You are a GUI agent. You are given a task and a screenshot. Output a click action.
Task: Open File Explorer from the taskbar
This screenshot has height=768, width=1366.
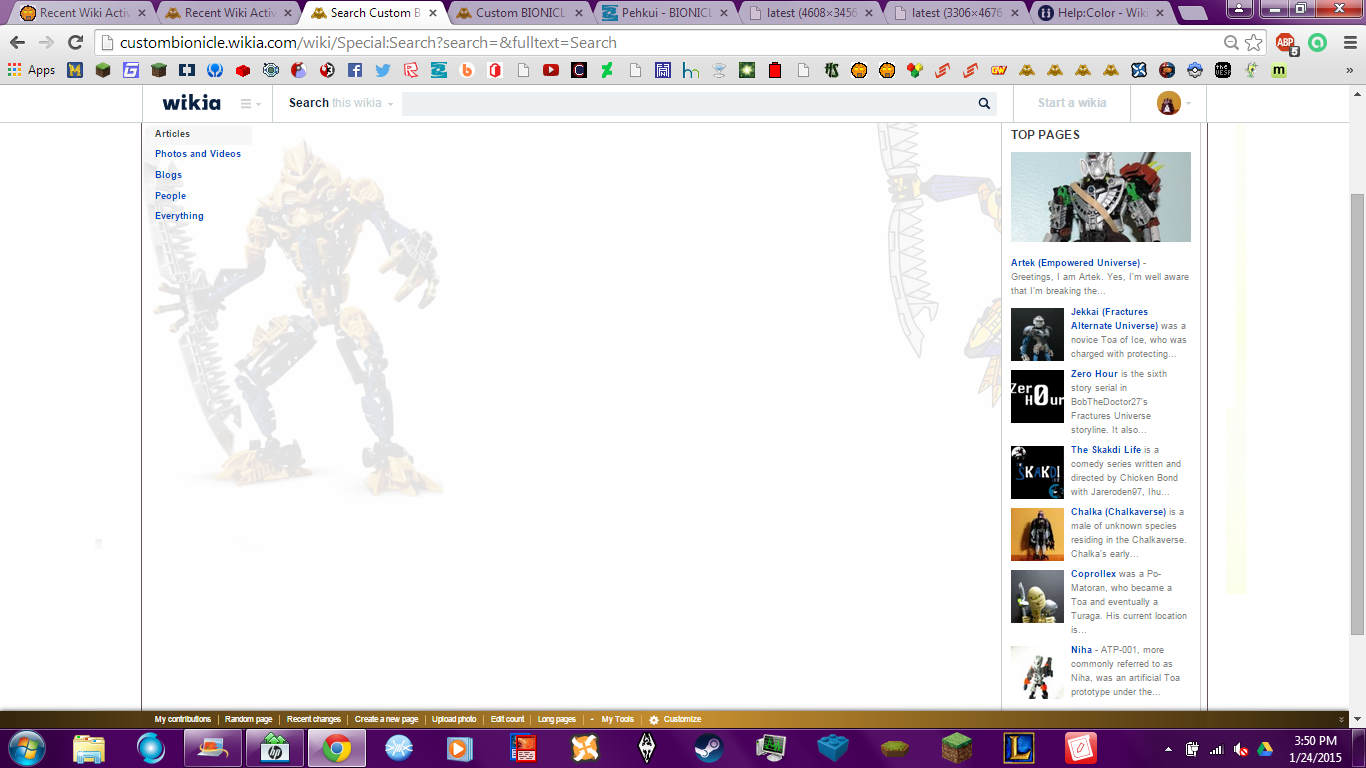(89, 748)
